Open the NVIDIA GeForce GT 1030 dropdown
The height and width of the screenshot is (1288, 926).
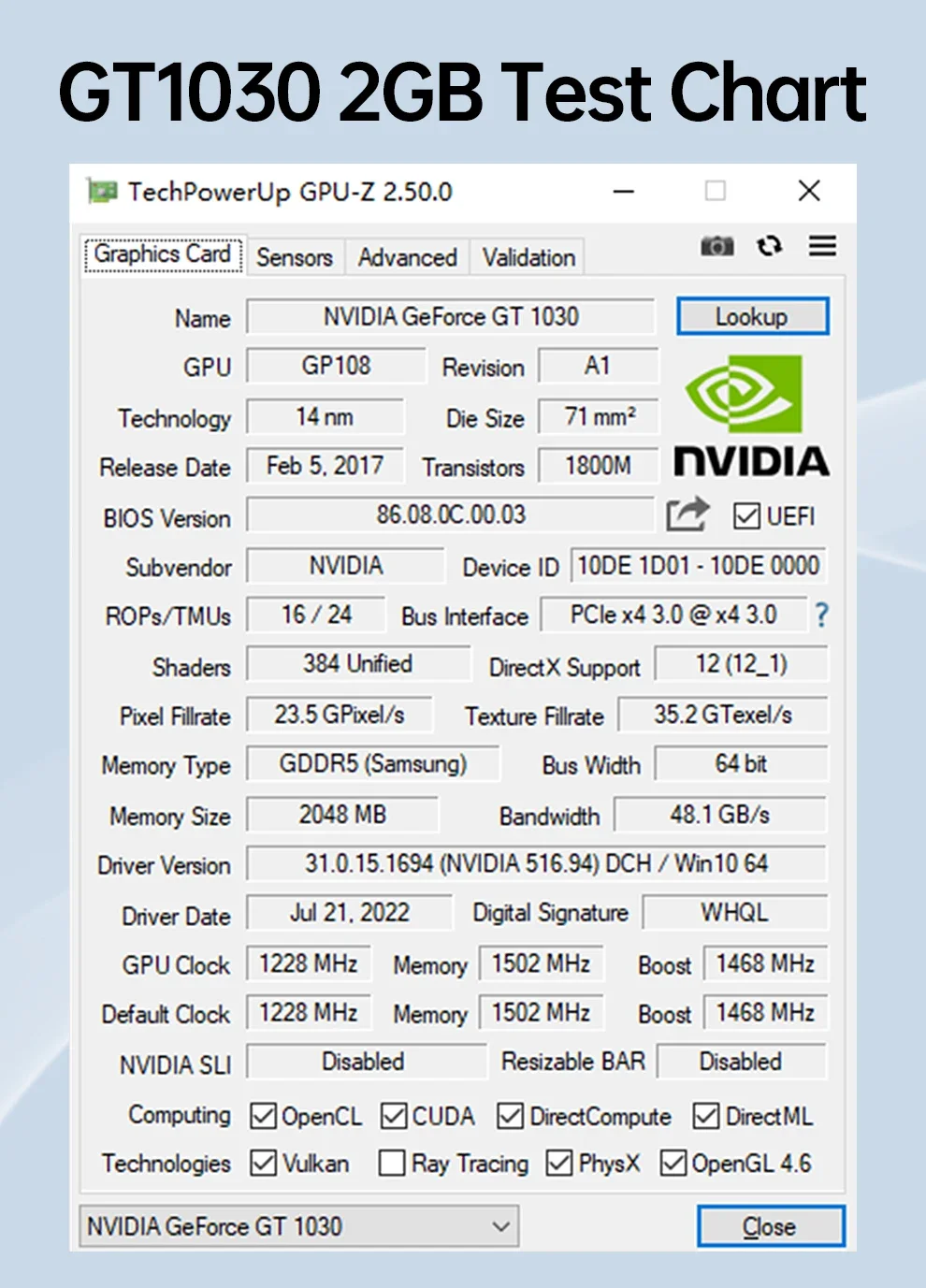pyautogui.click(x=298, y=1225)
